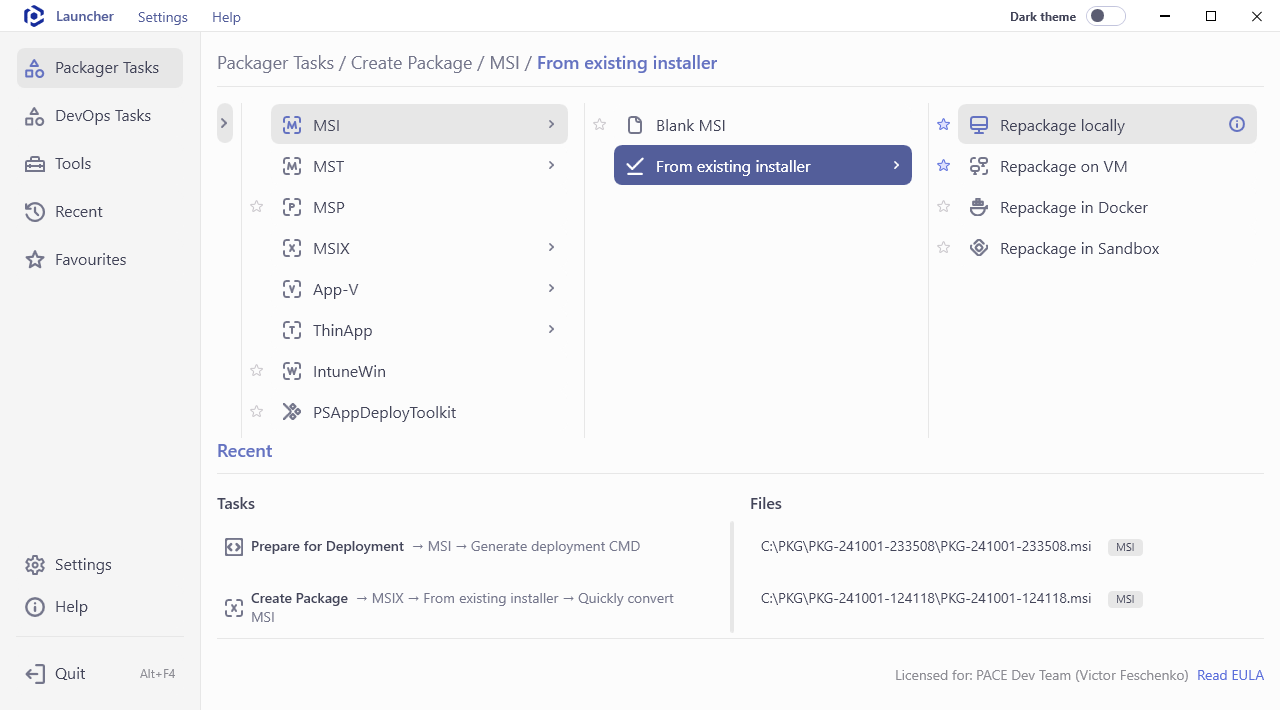1280x710 pixels.
Task: Click the PSAppDeployToolkit tools icon
Action: point(292,412)
